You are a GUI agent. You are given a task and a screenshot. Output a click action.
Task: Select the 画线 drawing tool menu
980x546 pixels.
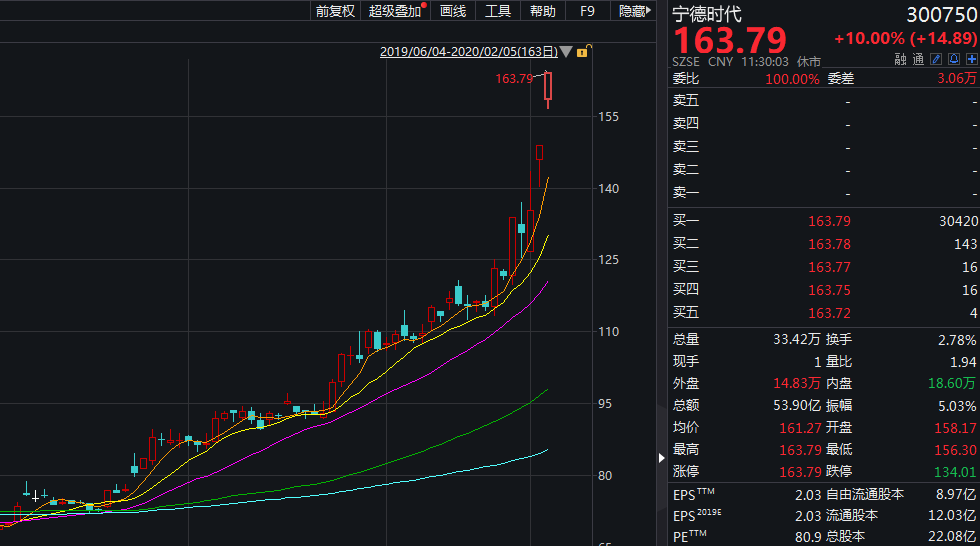[x=453, y=11]
